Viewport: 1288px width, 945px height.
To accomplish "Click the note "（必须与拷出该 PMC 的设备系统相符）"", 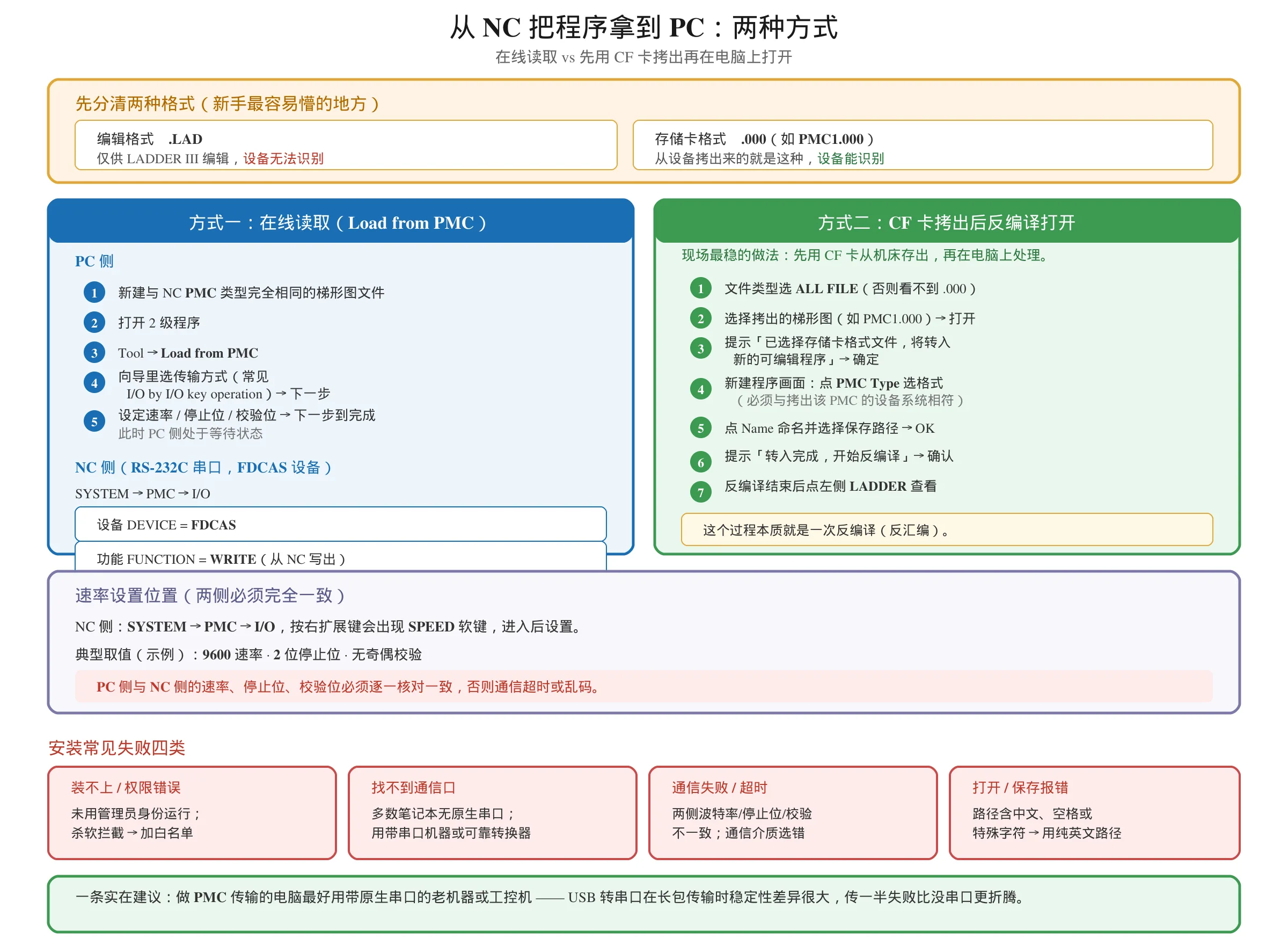I will [849, 401].
